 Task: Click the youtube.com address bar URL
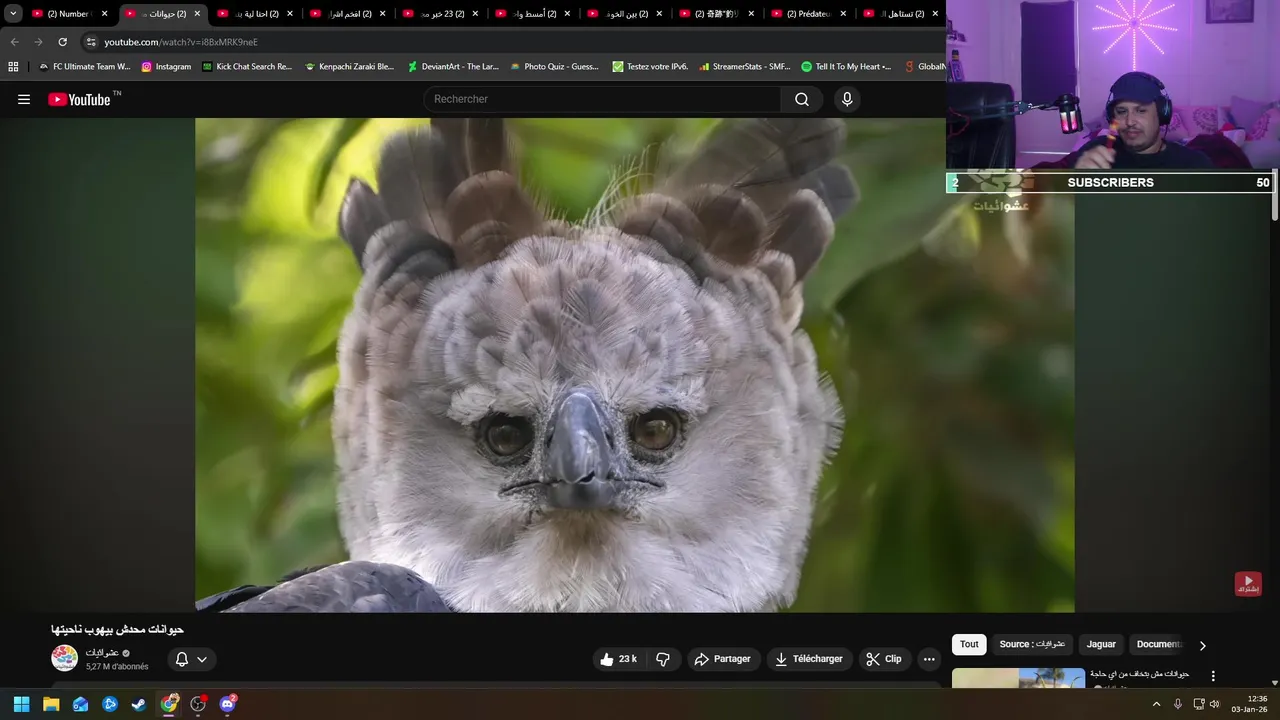pos(181,42)
